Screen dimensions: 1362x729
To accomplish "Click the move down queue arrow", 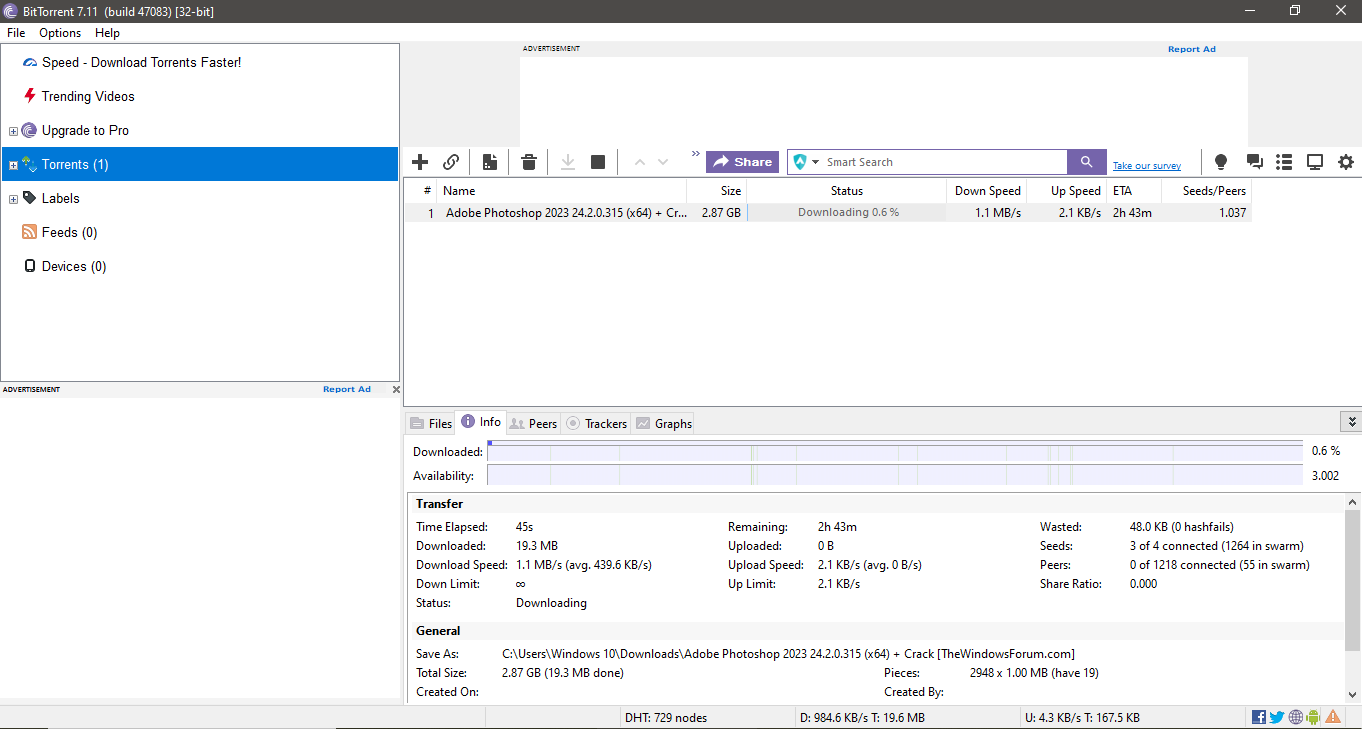I will pos(663,162).
